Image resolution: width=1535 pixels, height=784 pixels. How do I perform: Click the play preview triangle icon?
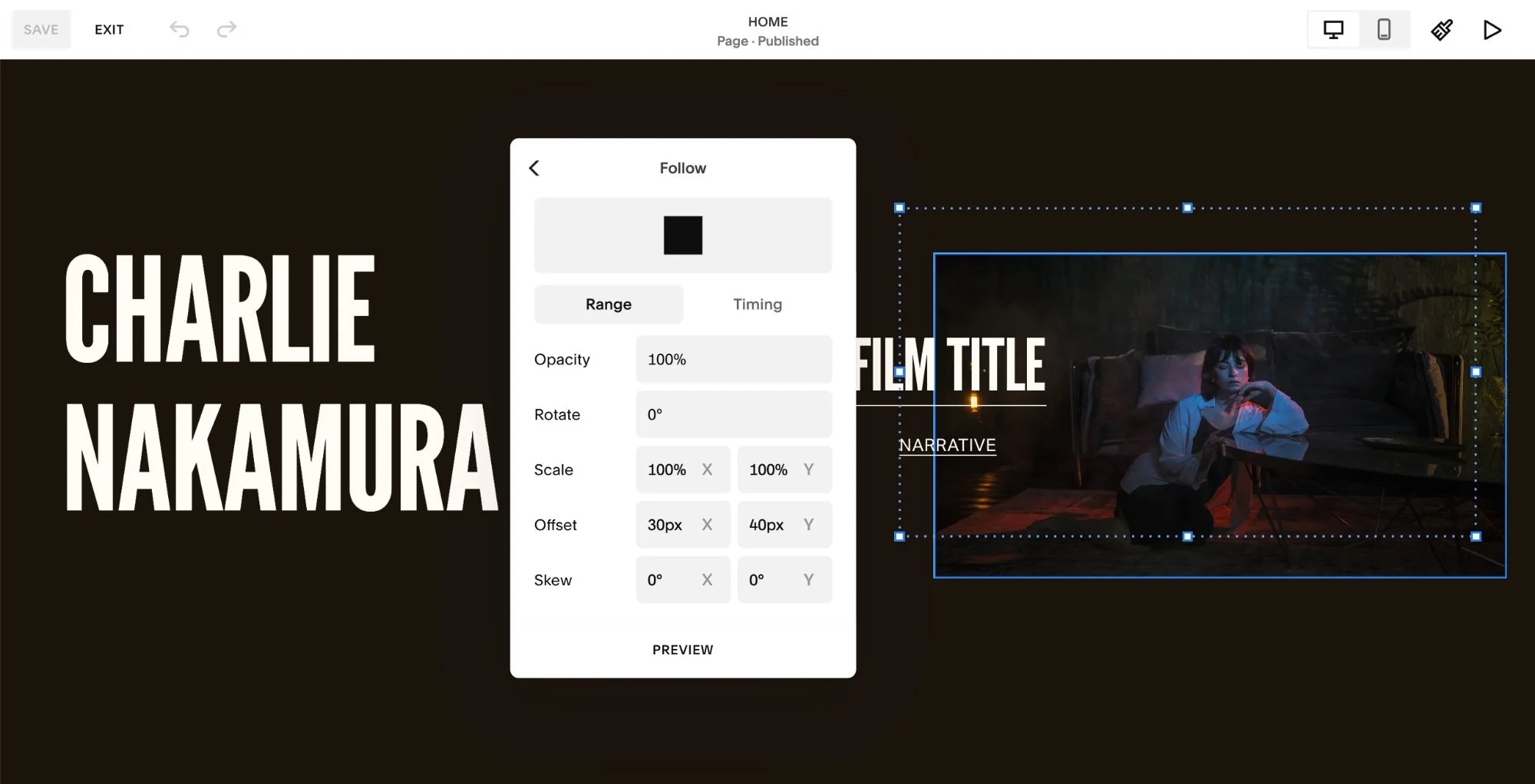pos(1492,30)
